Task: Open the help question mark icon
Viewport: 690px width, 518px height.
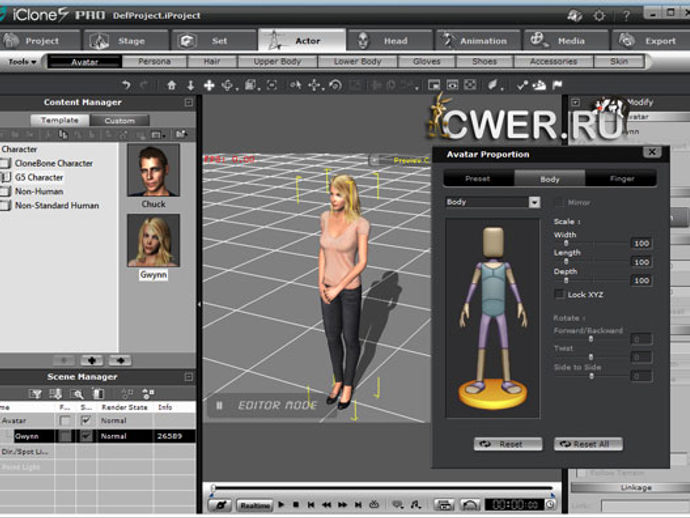Action: 626,16
